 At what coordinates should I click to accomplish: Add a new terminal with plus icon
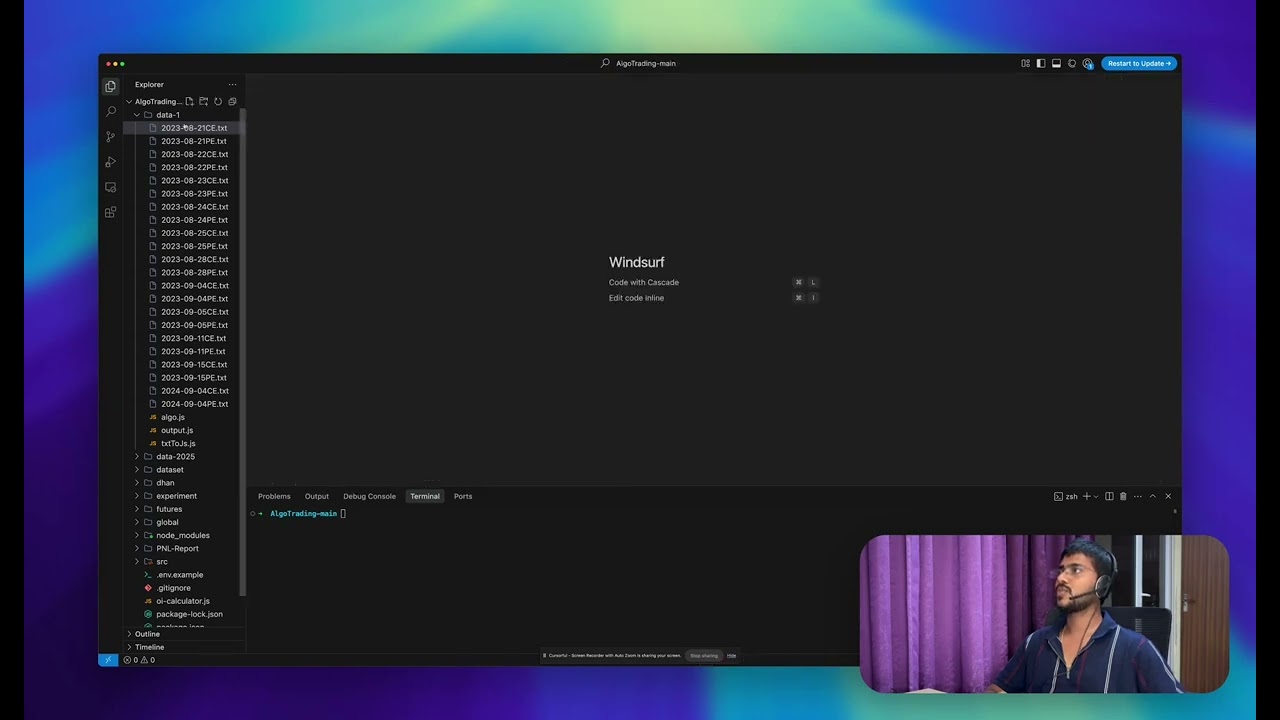(1087, 496)
